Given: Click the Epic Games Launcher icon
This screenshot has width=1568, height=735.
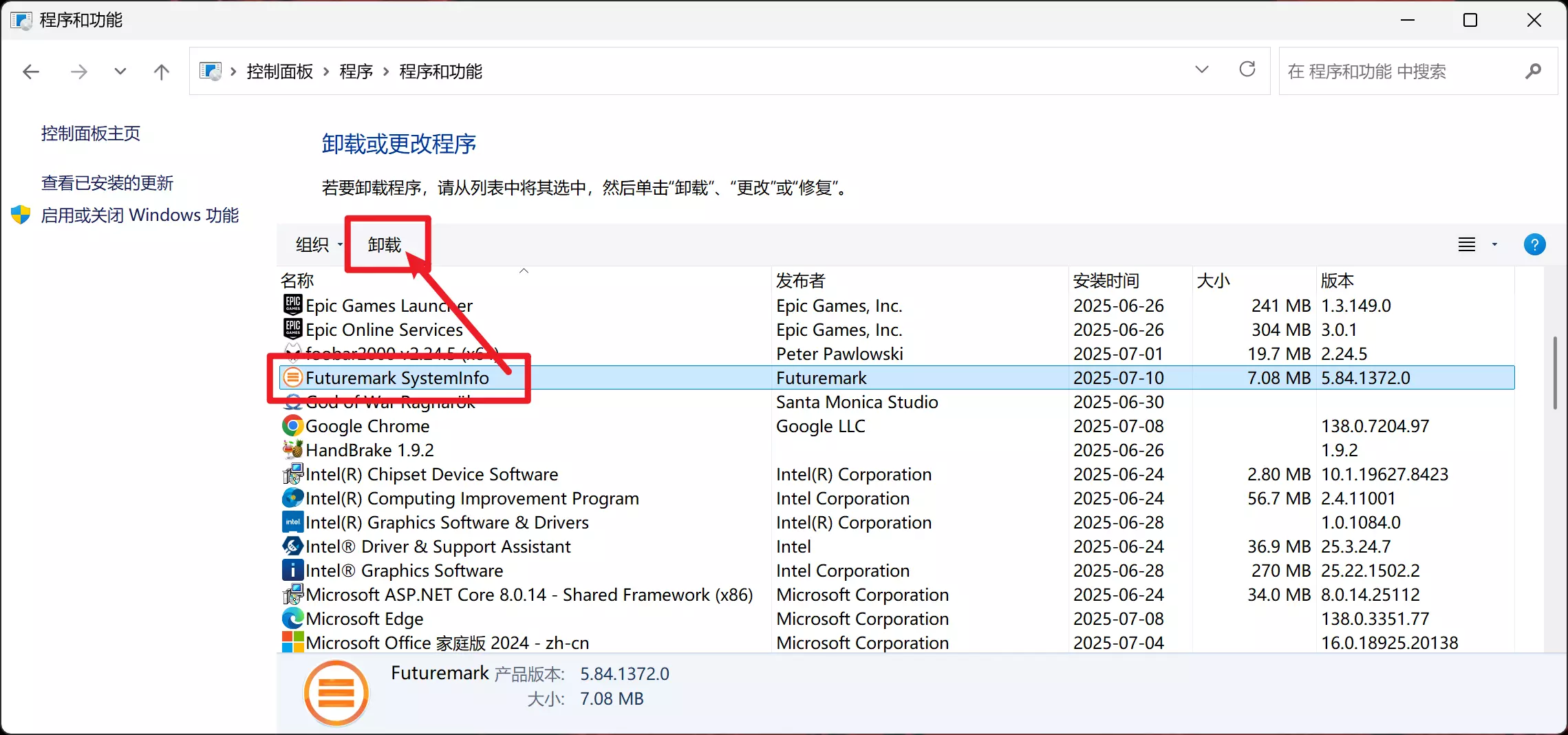Looking at the screenshot, I should click(292, 305).
